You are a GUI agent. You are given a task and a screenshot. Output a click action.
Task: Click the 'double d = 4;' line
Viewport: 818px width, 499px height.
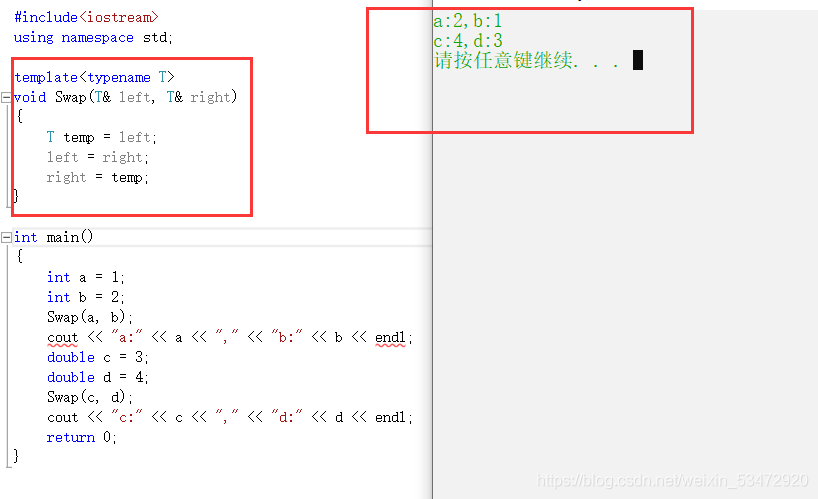(x=98, y=377)
